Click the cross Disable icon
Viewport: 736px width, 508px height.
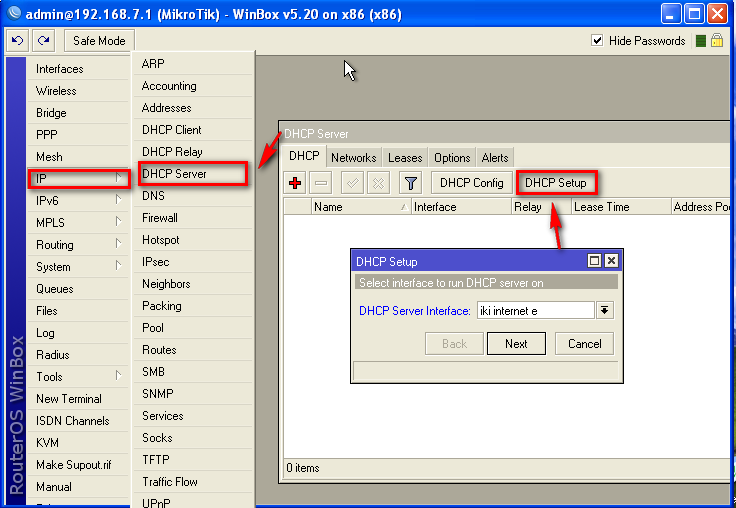378,183
